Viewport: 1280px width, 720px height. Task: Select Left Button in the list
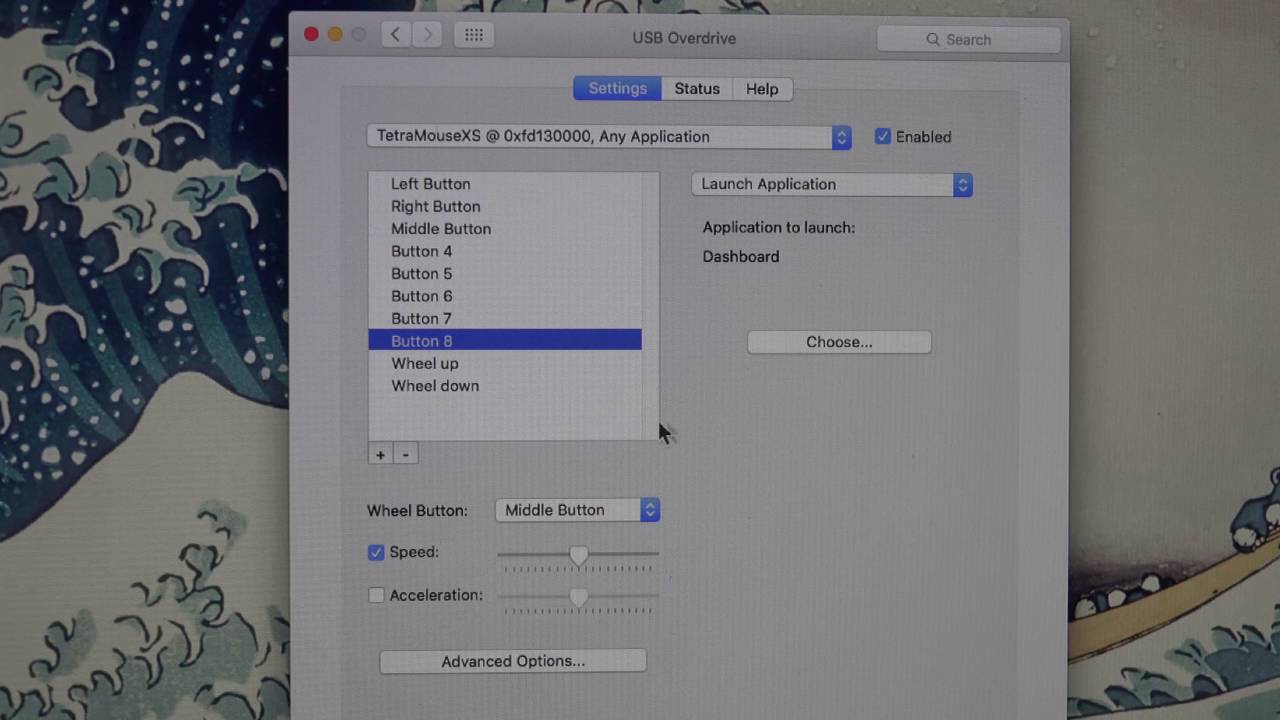pos(505,184)
